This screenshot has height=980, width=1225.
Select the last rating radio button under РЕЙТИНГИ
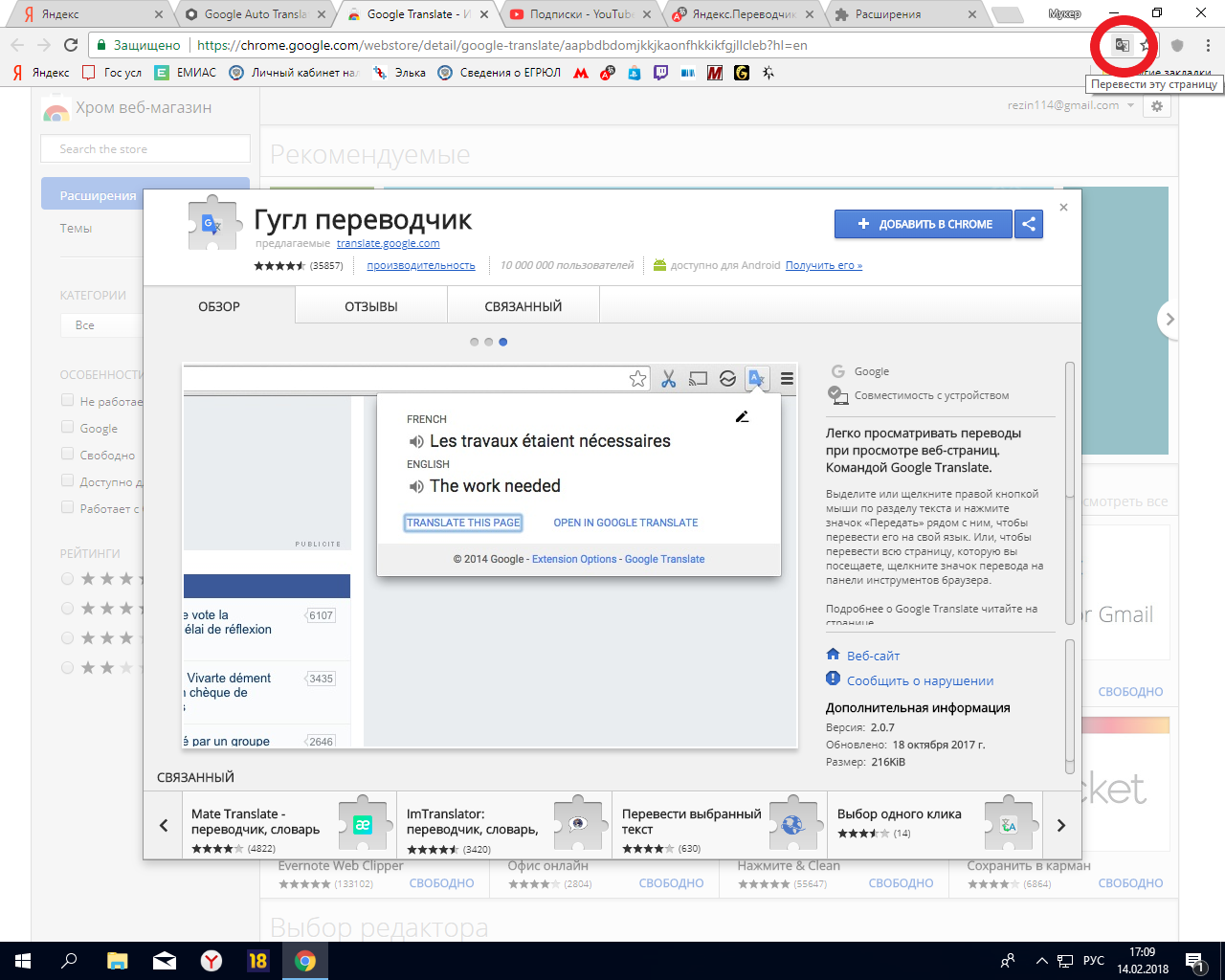(x=67, y=667)
